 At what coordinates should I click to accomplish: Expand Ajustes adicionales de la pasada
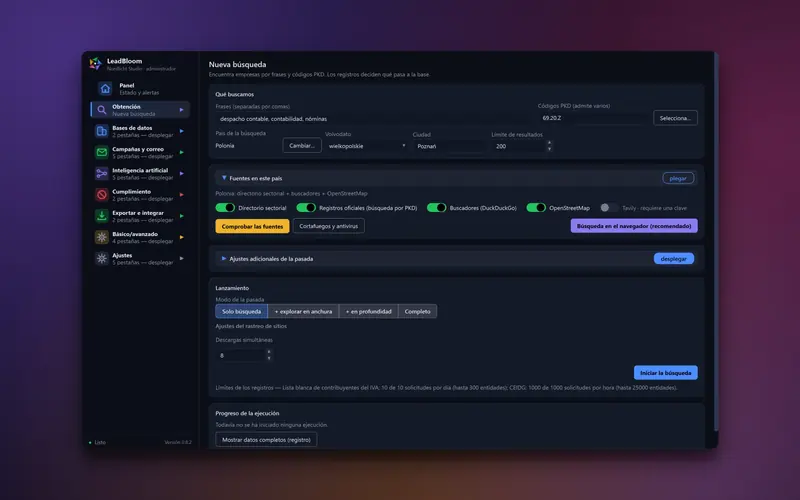673,259
